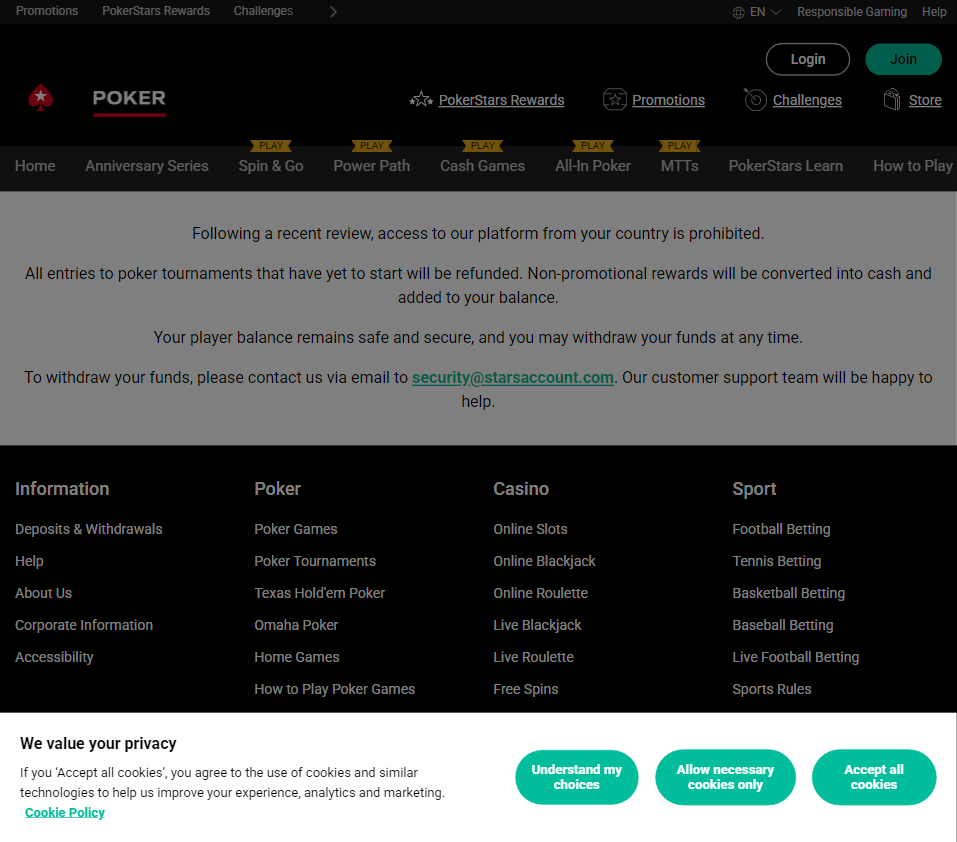This screenshot has width=957, height=842.
Task: Open the Power Path nav tab
Action: click(x=372, y=166)
